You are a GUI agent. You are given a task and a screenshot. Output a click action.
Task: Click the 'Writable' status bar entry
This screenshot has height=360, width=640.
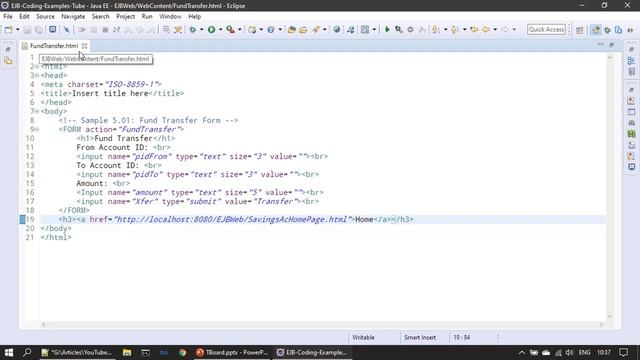pos(363,338)
